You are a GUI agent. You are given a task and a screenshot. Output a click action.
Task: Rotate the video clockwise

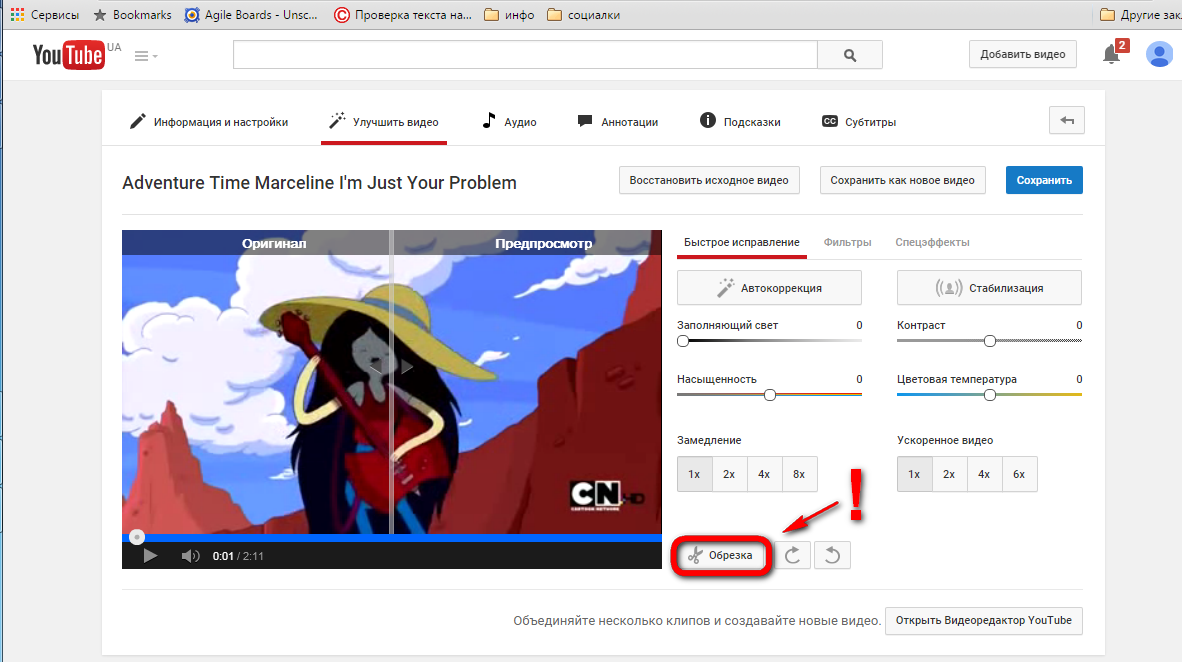792,556
